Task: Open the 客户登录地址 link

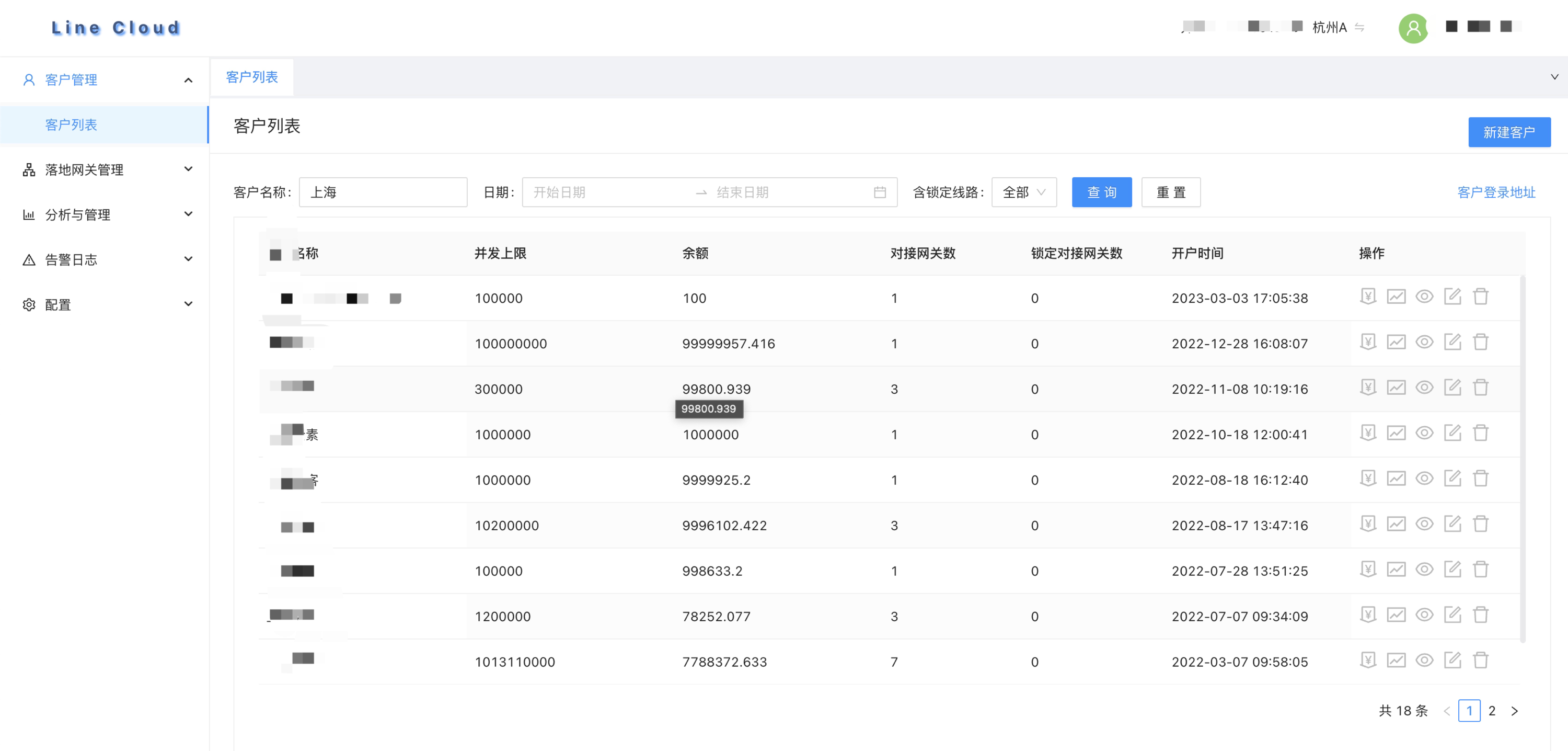Action: [1496, 192]
